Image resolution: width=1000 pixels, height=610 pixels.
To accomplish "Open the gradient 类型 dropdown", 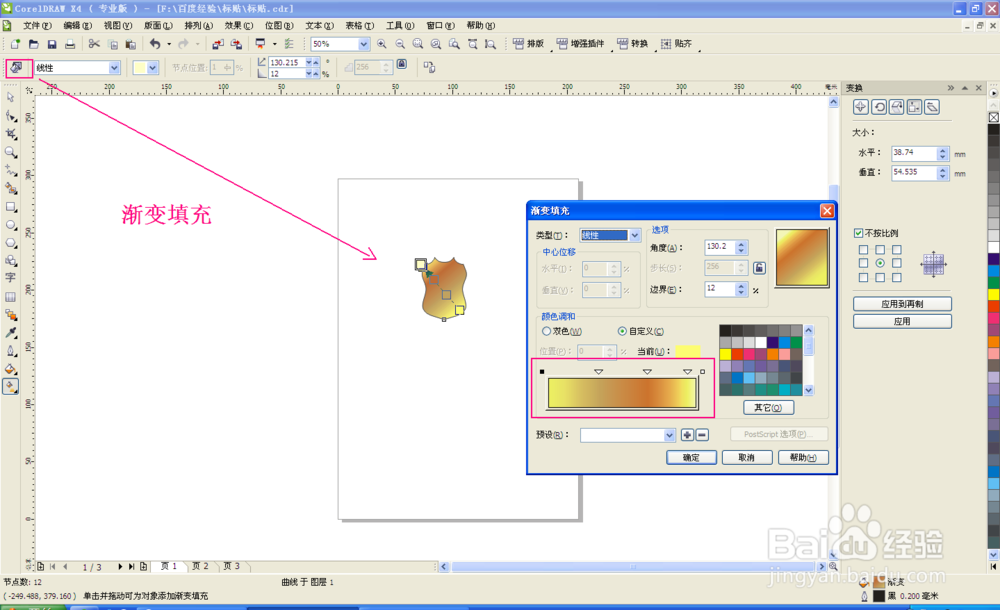I will coord(635,236).
